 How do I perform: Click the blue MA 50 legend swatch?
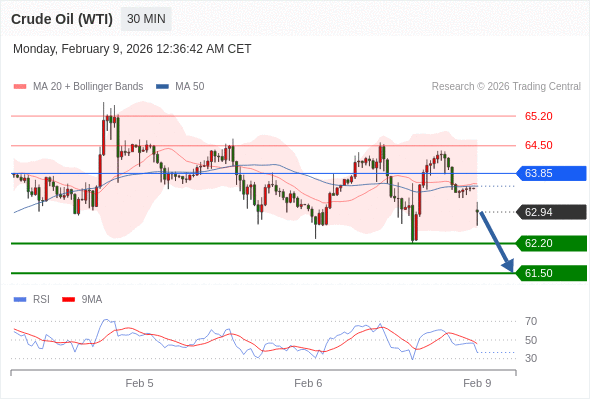coord(162,87)
